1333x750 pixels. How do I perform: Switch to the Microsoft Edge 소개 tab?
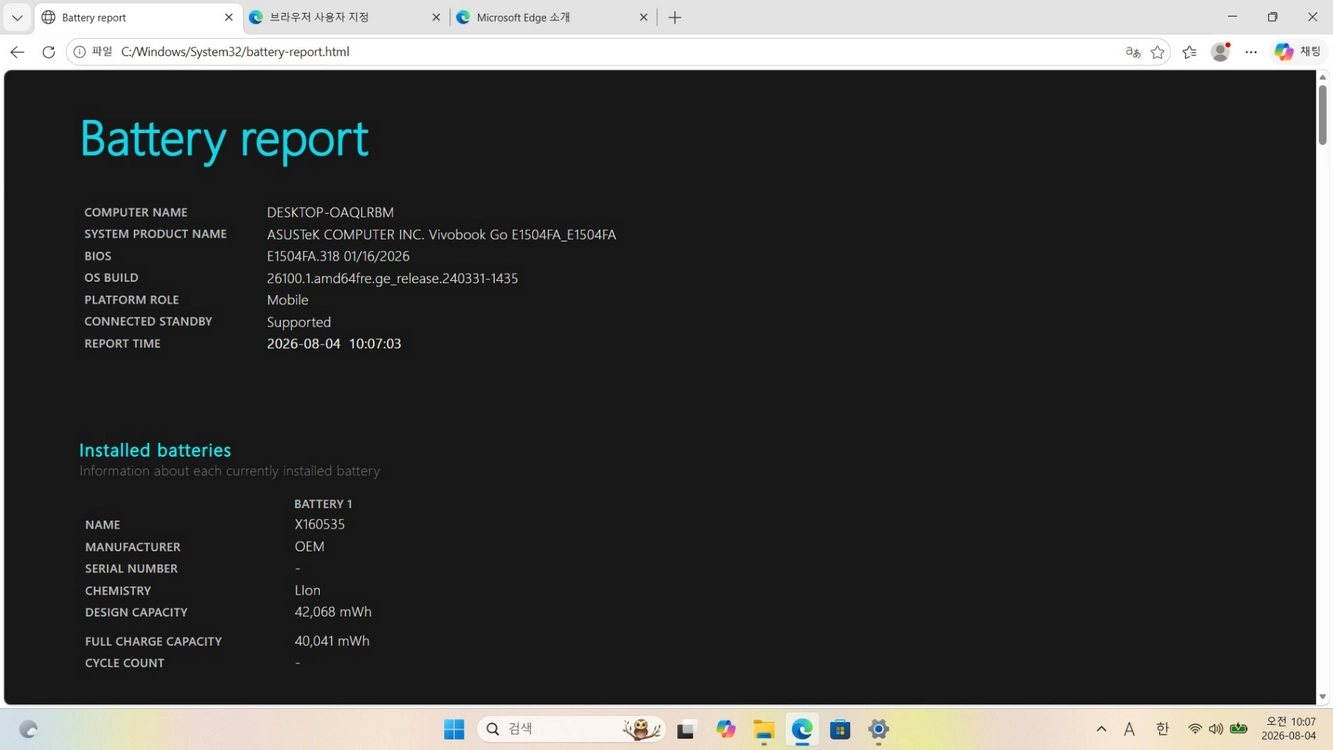[553, 17]
